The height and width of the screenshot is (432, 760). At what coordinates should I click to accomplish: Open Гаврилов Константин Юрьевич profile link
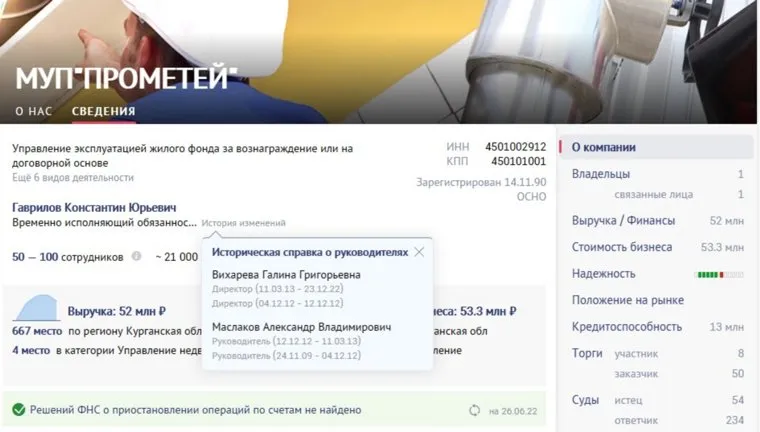coord(94,208)
